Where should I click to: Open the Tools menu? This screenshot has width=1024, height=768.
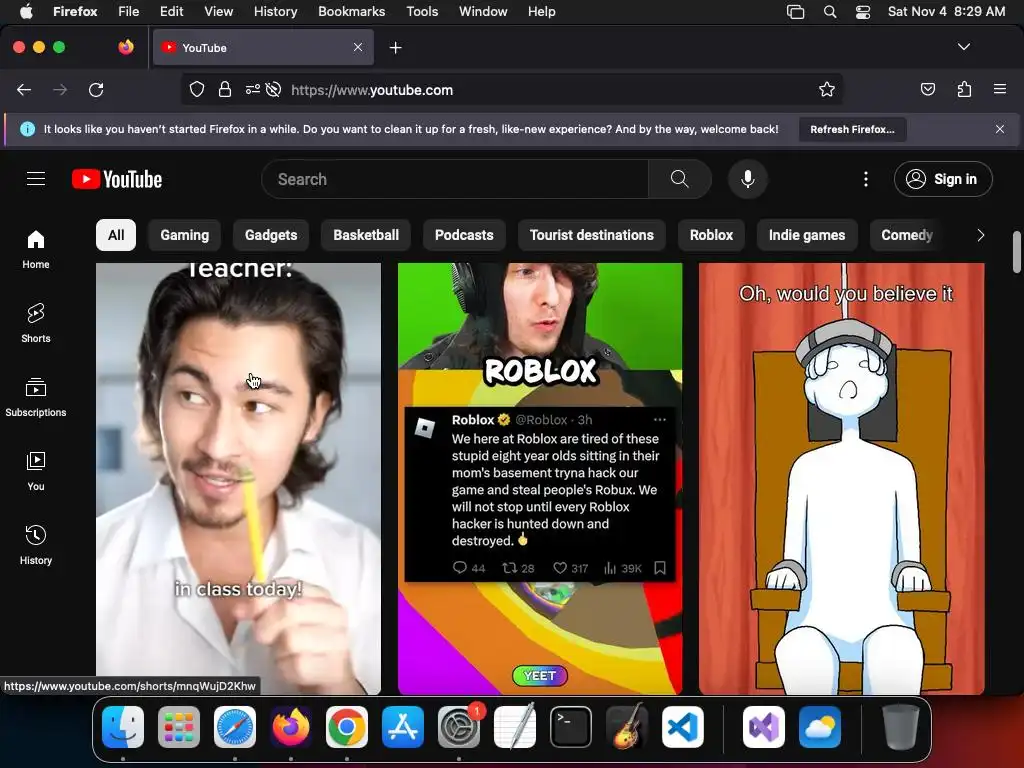click(422, 12)
